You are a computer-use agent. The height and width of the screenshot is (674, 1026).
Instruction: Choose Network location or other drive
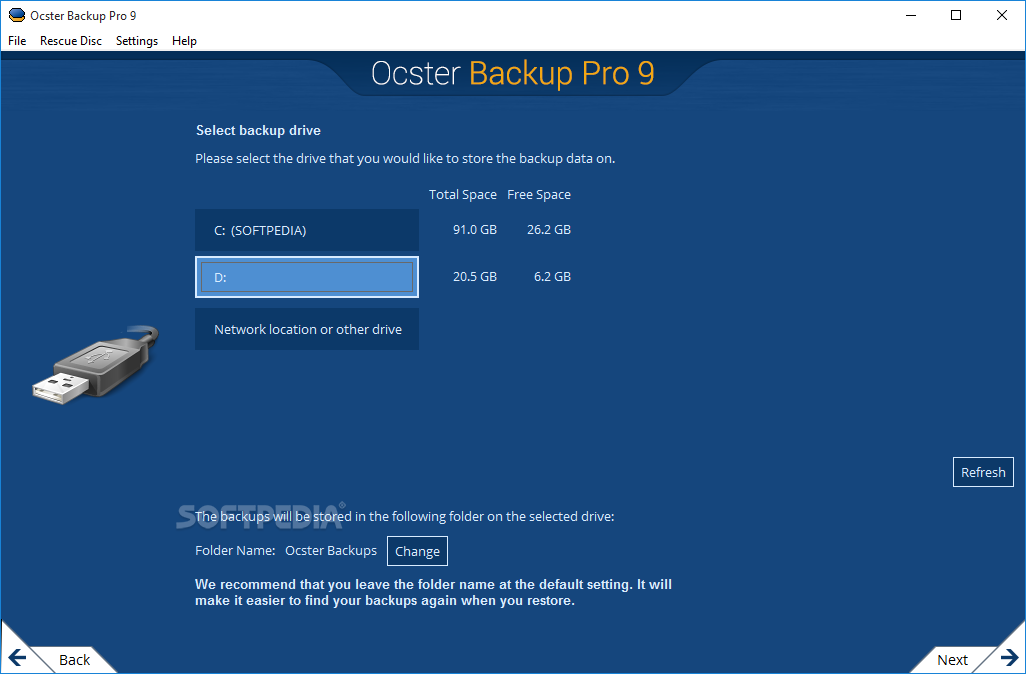click(307, 329)
